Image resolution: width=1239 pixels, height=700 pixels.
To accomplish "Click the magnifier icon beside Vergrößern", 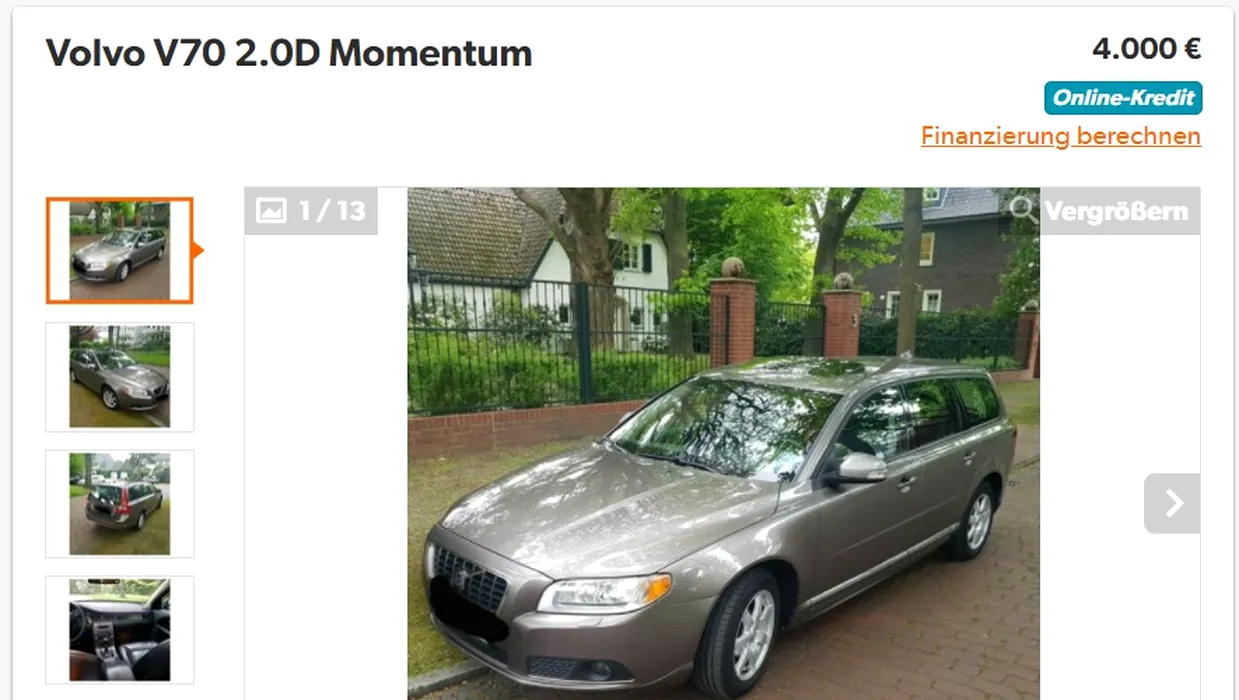I will (x=1023, y=211).
